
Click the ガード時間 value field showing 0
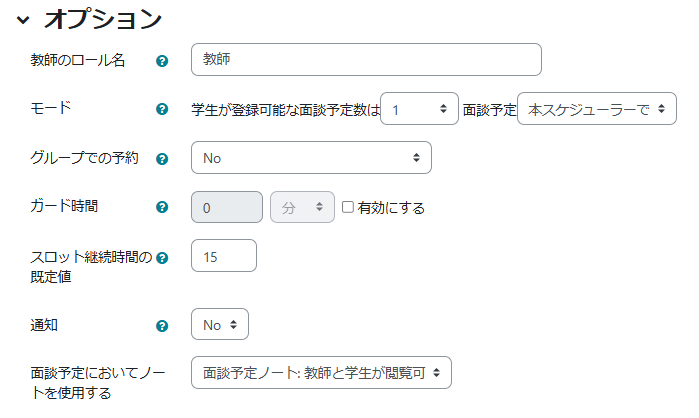coord(227,207)
